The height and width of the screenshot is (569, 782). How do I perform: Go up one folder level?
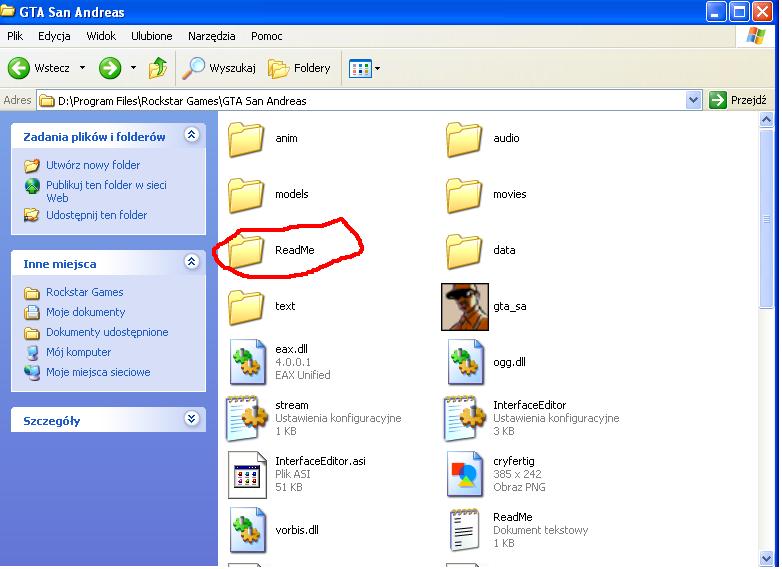(x=158, y=68)
